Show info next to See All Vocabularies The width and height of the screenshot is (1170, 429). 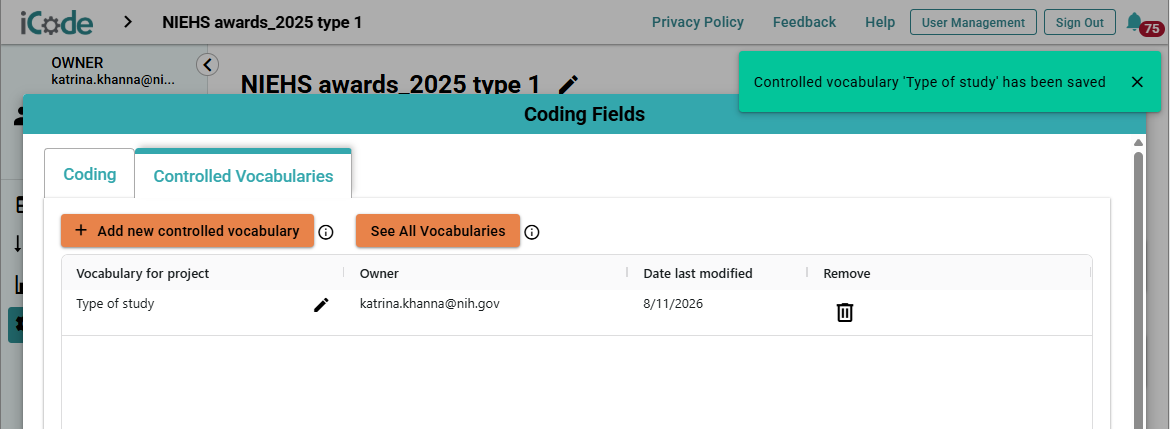pyautogui.click(x=531, y=232)
